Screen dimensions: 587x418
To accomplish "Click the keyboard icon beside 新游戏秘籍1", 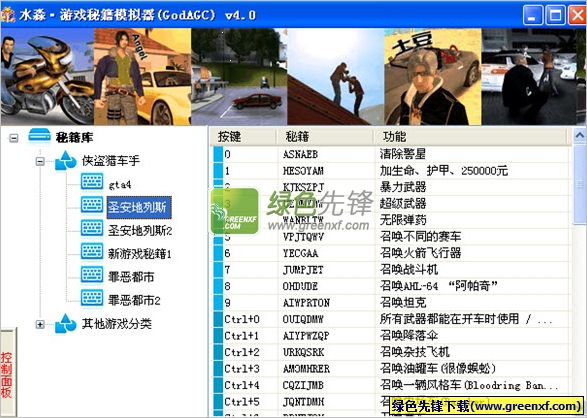I will (92, 251).
